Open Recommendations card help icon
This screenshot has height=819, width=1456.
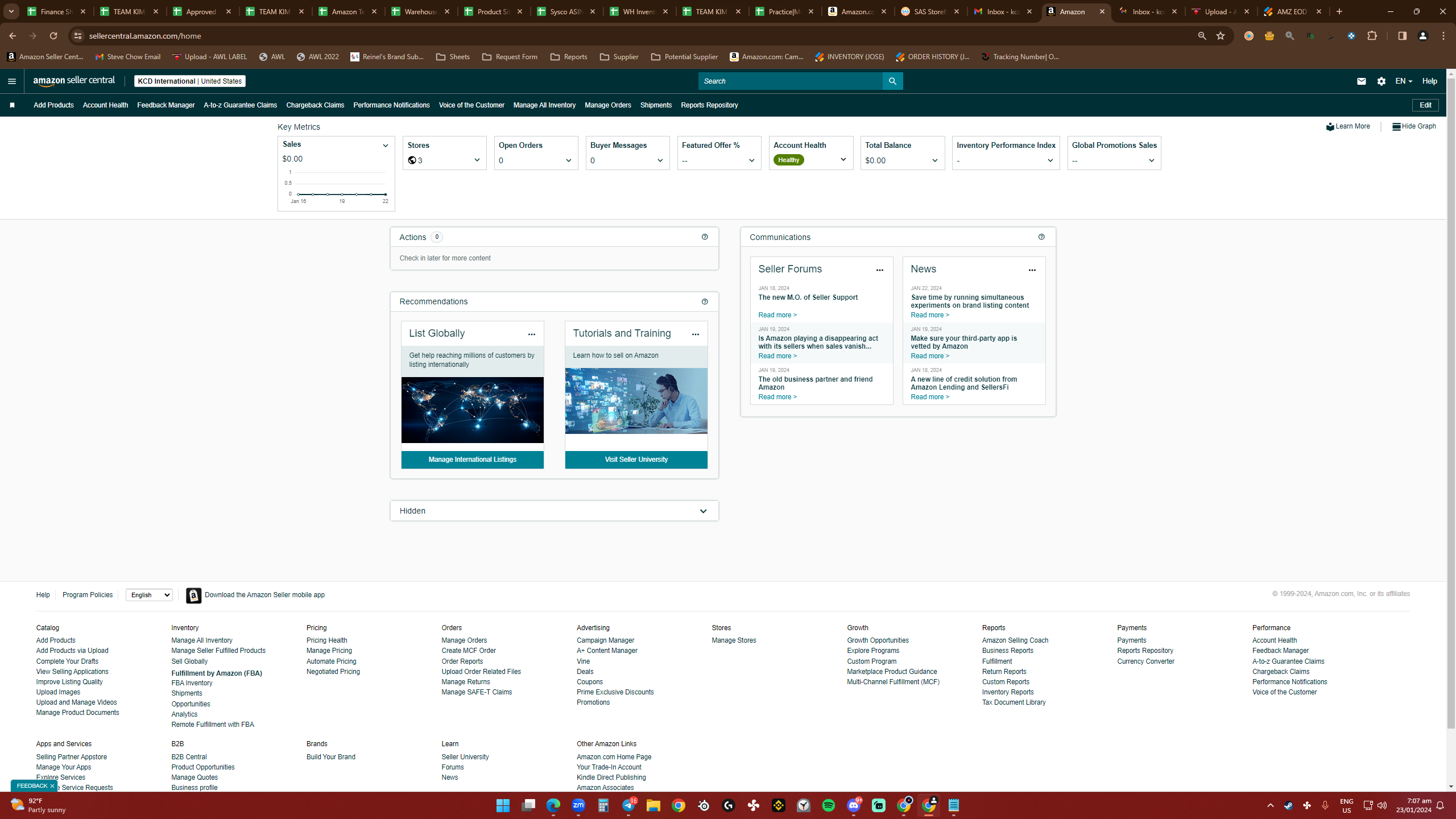click(x=705, y=302)
